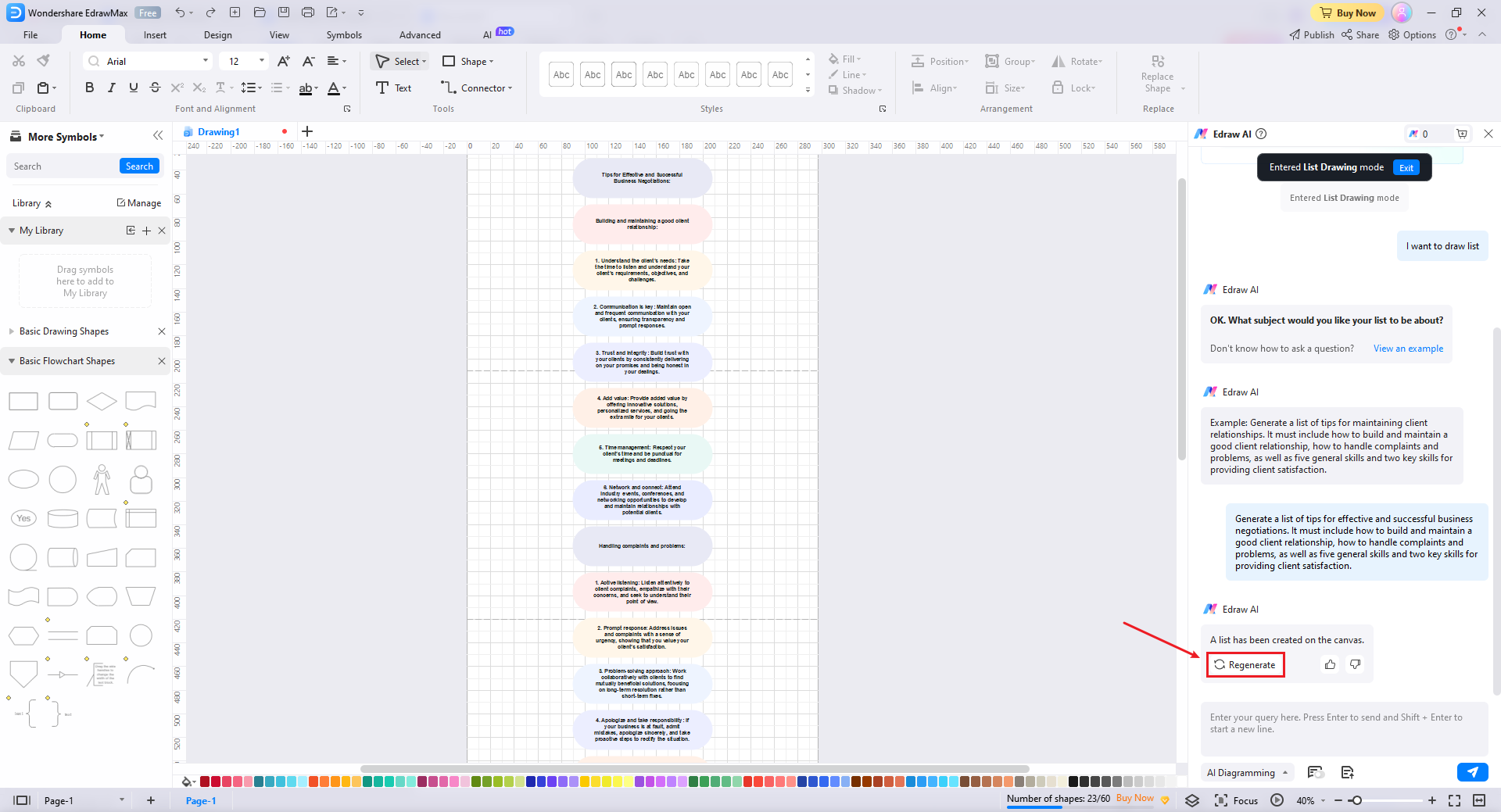The width and height of the screenshot is (1501, 812).
Task: Open the AI Diagramming mode dropdown
Action: tap(1247, 772)
